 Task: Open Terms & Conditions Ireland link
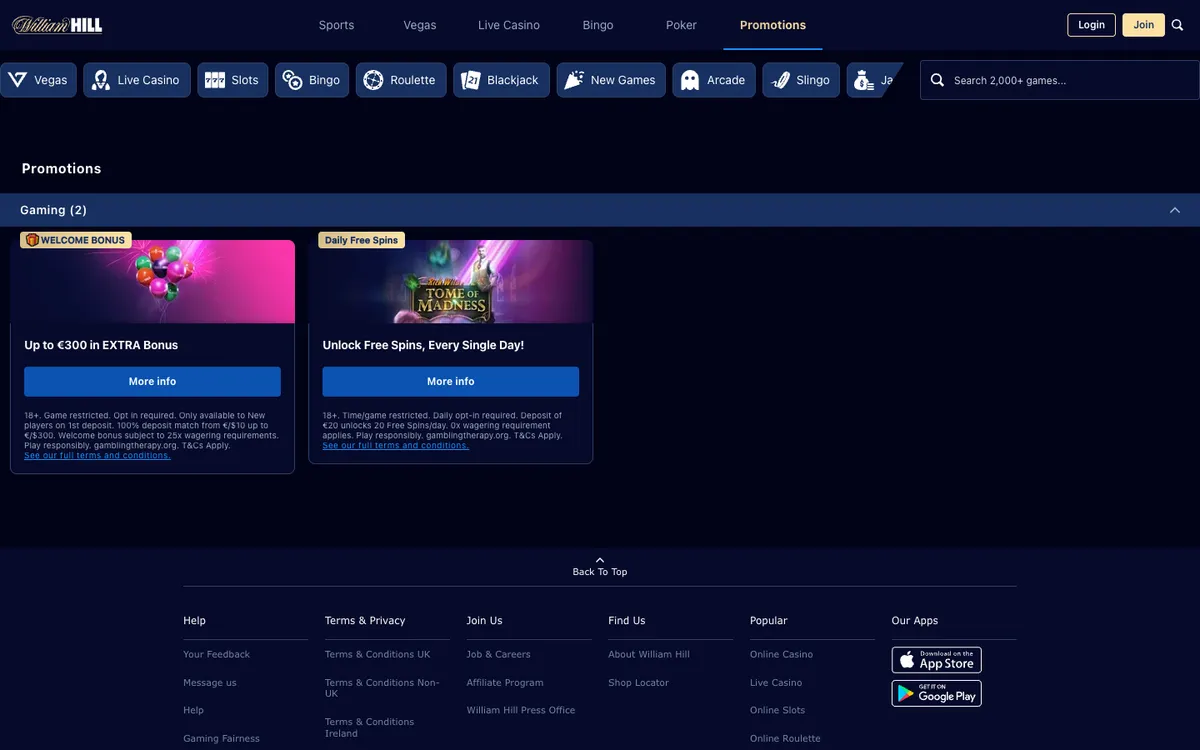pos(369,727)
